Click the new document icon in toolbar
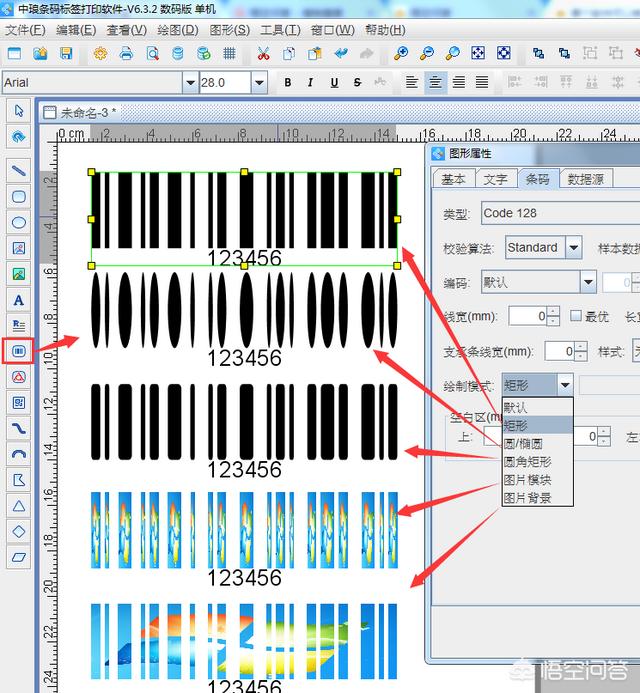 point(14,53)
